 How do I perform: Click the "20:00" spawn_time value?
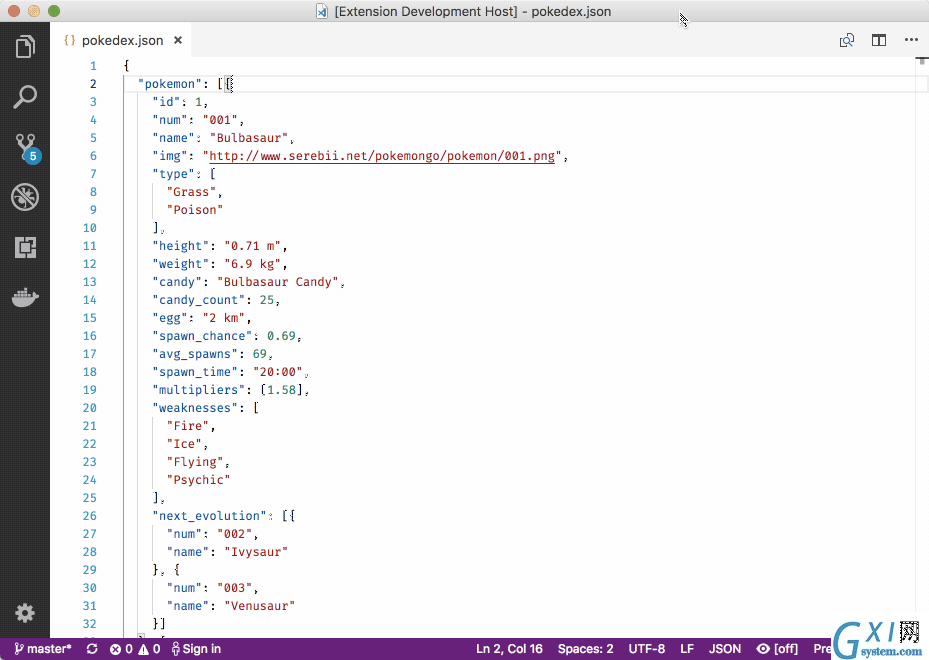[277, 372]
